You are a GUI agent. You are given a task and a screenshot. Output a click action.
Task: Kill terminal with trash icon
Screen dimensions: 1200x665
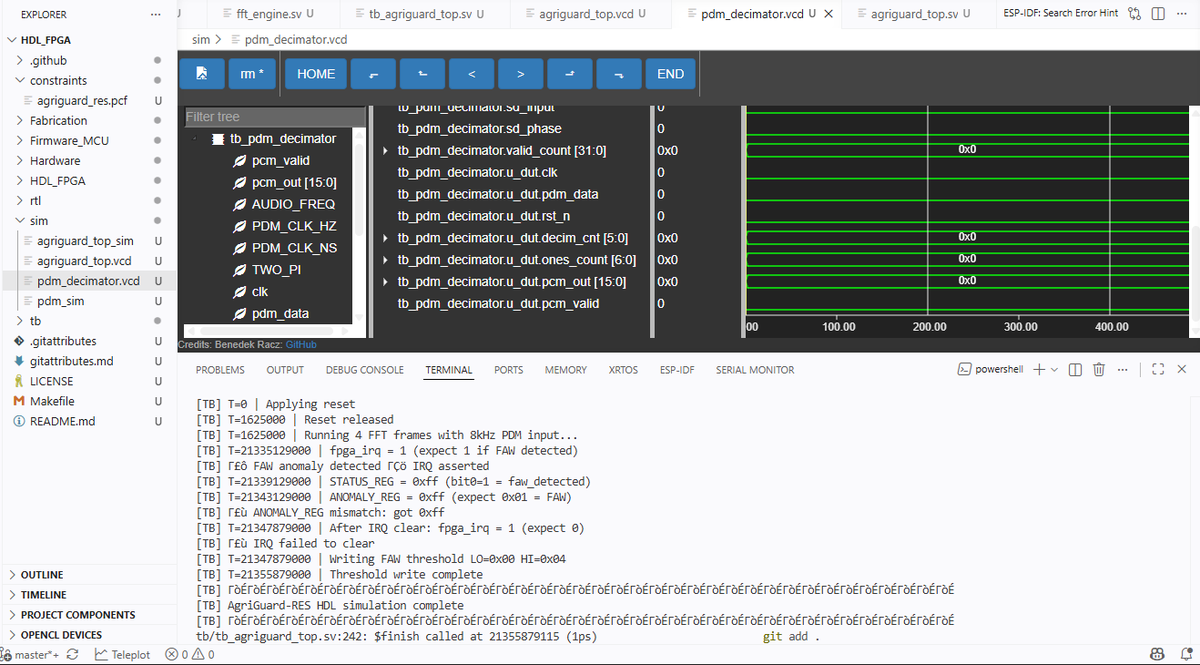(x=1098, y=369)
